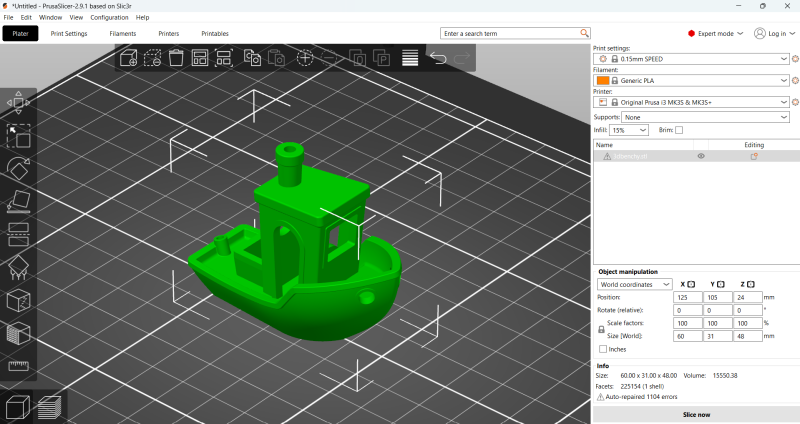The width and height of the screenshot is (800, 424).
Task: Click the Split to parts icon
Action: click(382, 58)
